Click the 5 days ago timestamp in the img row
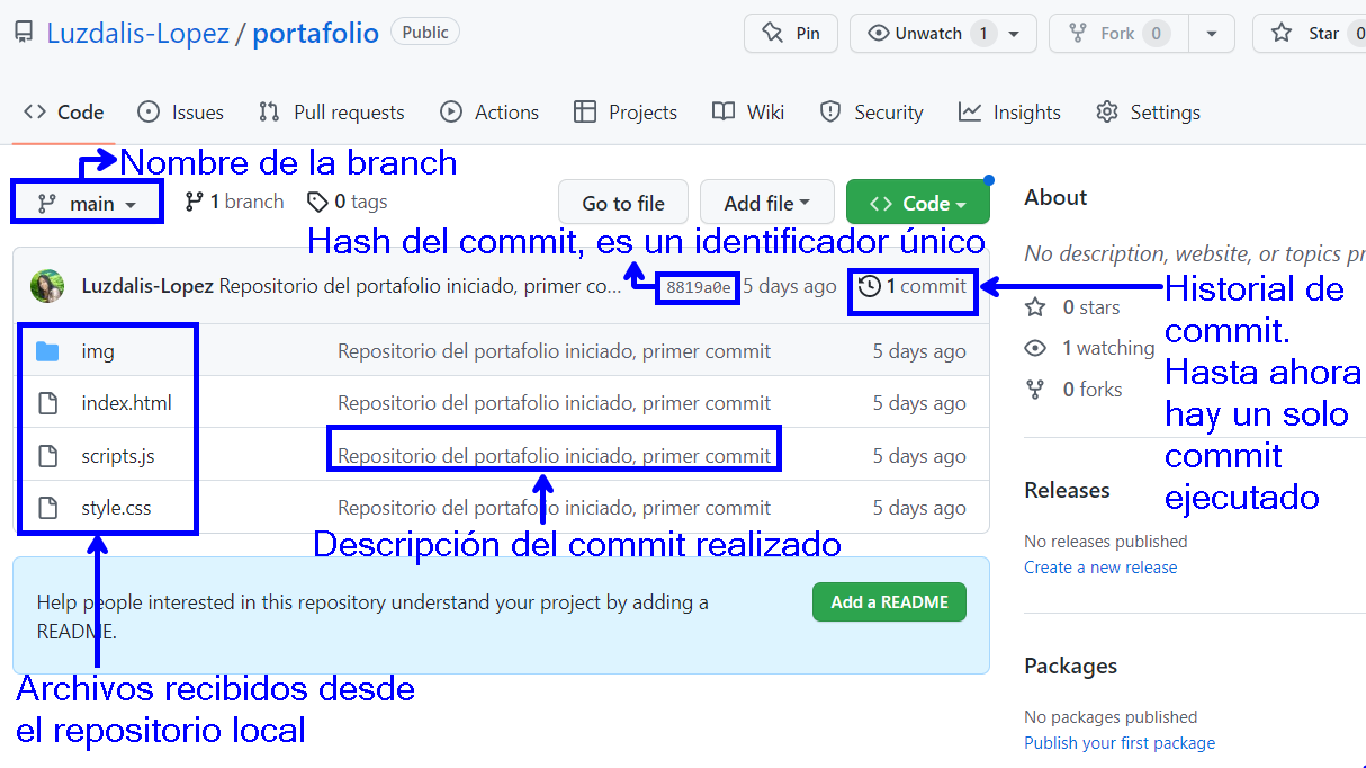This screenshot has width=1366, height=768. [x=919, y=351]
